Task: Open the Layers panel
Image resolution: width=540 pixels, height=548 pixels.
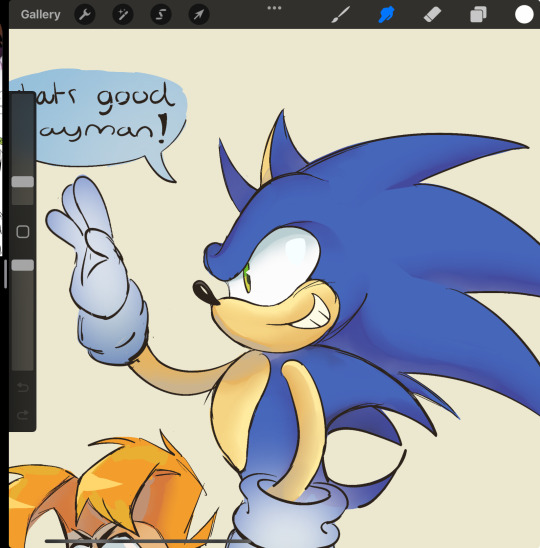Action: 478,15
